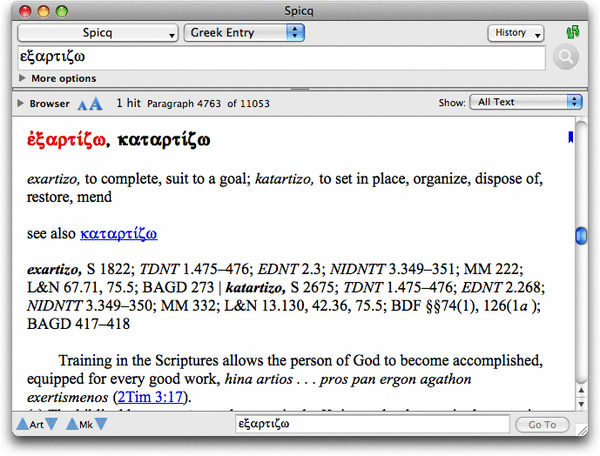600x456 pixels.
Task: Click the green icon beside the History button
Action: point(572,33)
